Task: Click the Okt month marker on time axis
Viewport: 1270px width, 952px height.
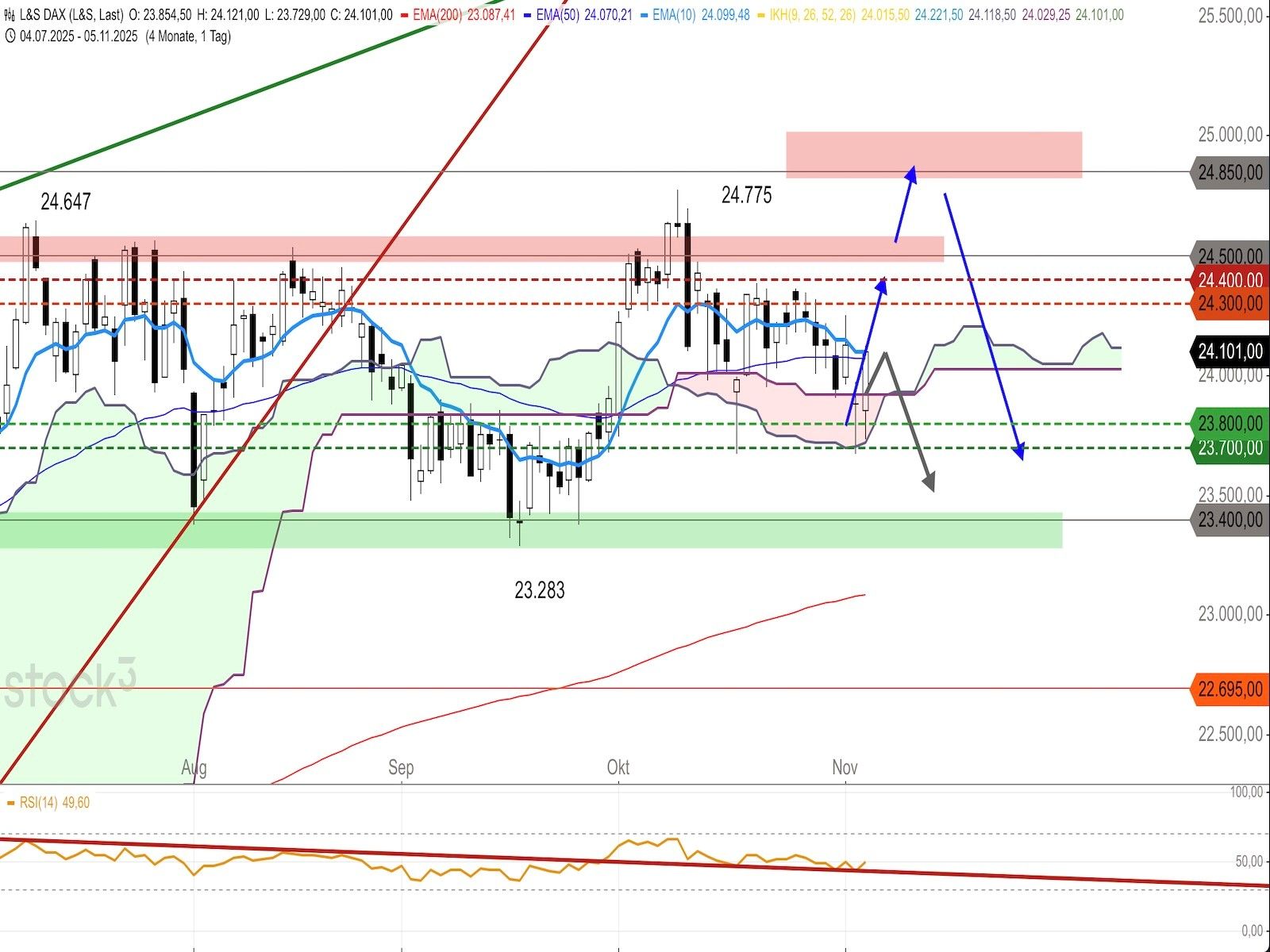Action: 618,767
